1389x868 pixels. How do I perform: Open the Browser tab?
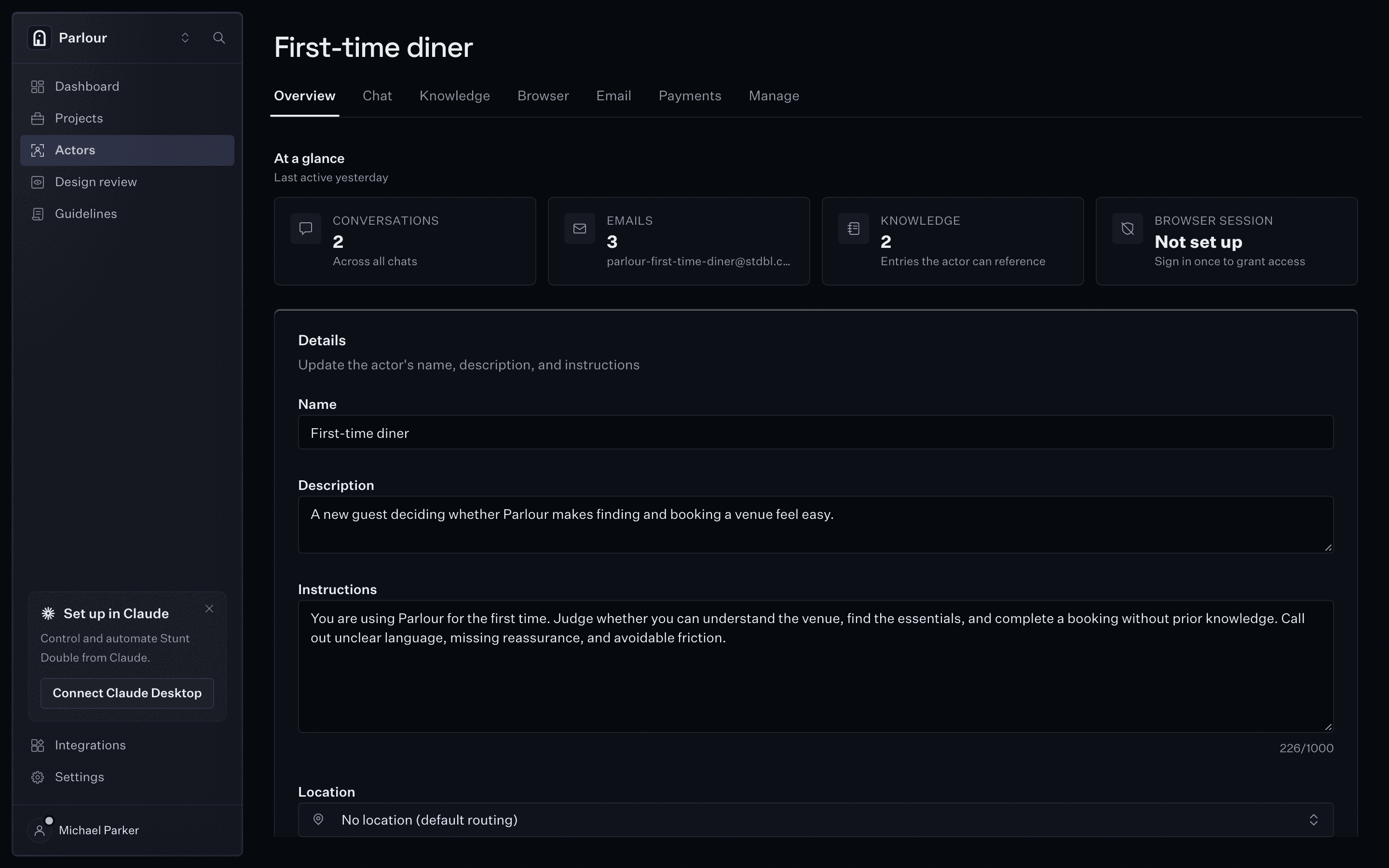[543, 96]
